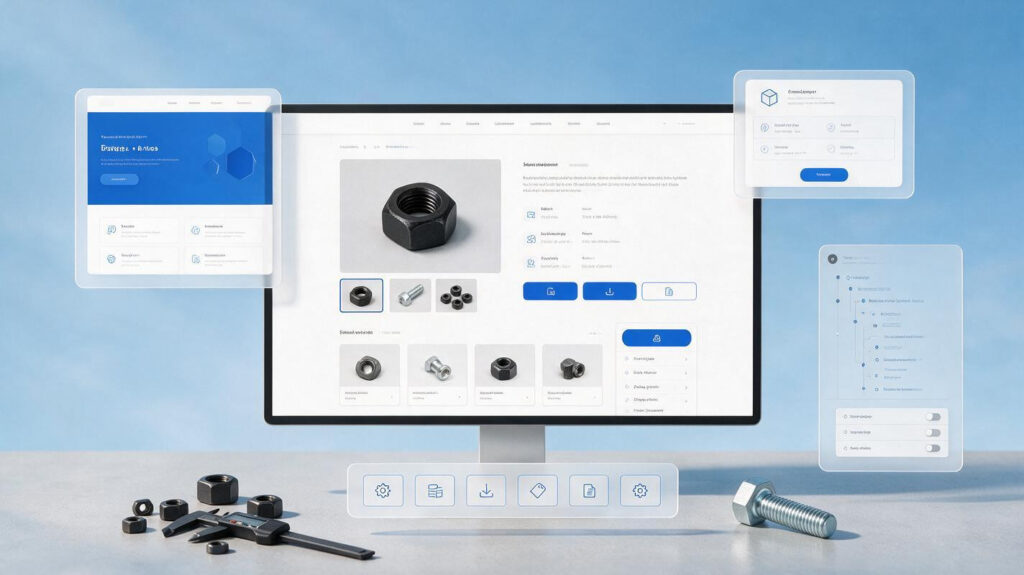
Task: Click the last item in the monitor's top navigation row
Action: click(603, 123)
